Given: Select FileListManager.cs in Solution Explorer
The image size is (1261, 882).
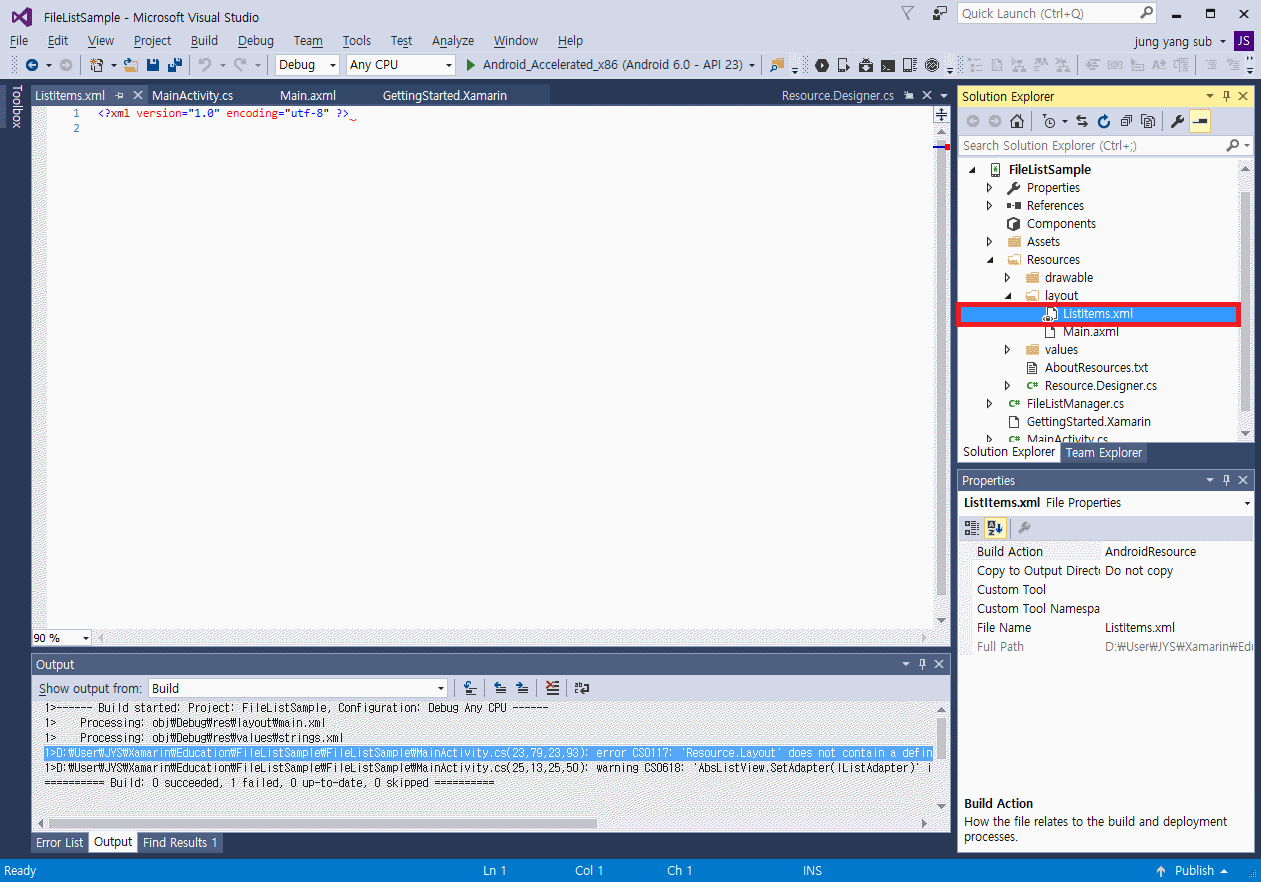Looking at the screenshot, I should pos(1075,404).
